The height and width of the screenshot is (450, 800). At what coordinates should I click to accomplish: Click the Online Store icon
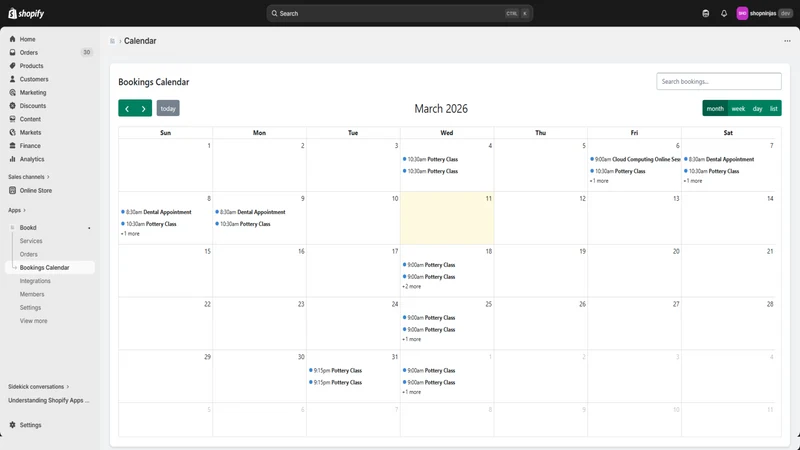pos(12,190)
